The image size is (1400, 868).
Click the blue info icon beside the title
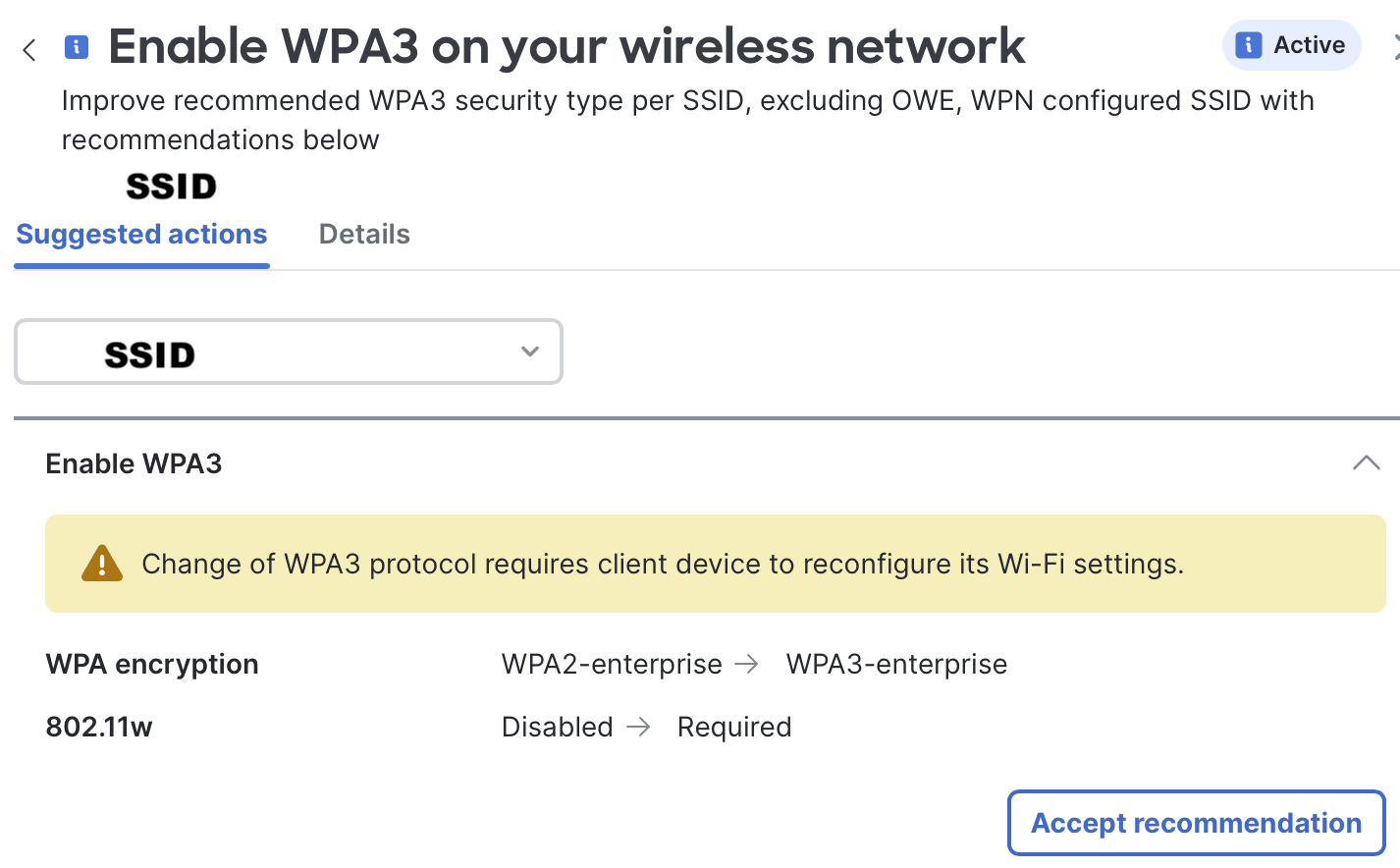click(x=76, y=46)
